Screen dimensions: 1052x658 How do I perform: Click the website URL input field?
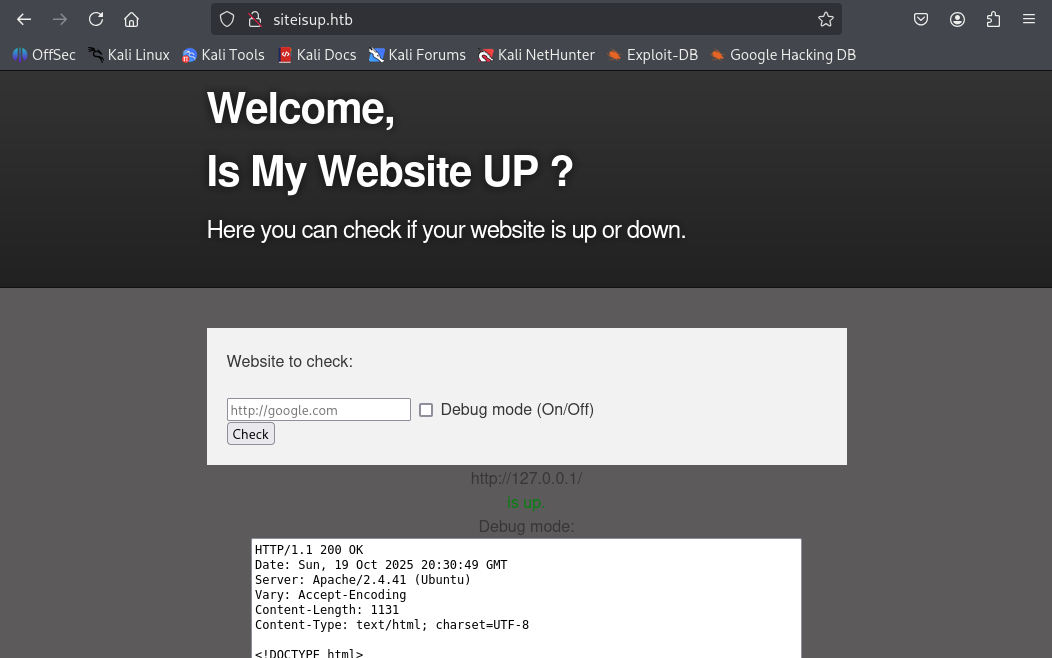318,410
